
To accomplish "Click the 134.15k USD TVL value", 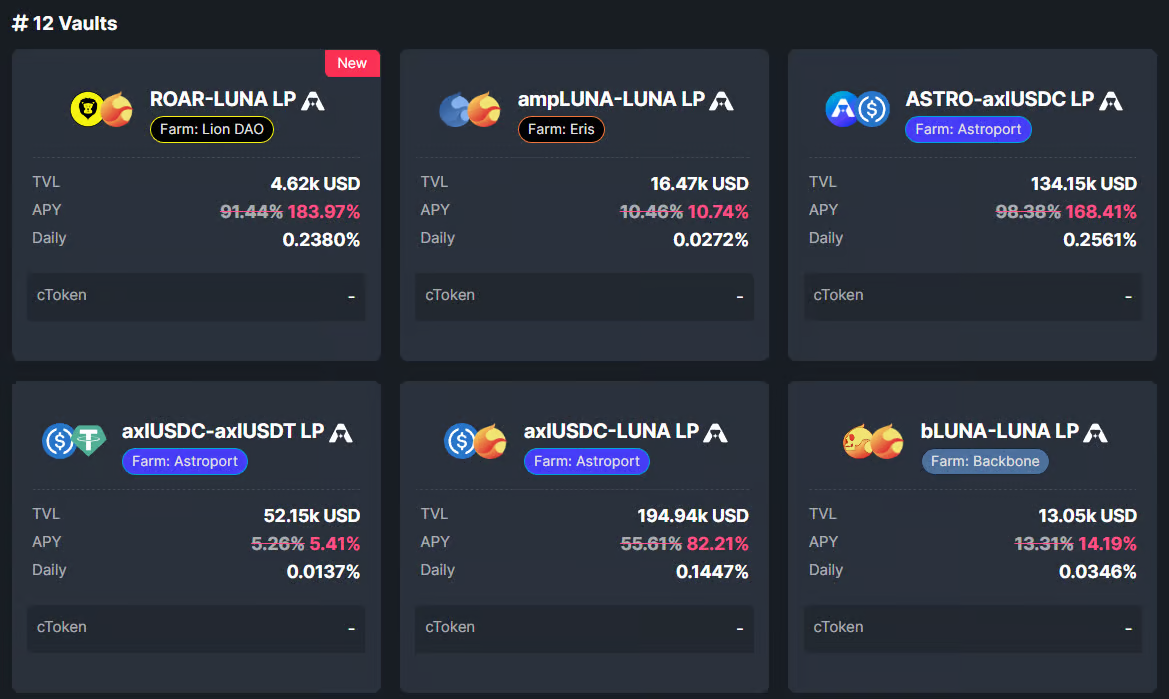I will coord(1084,183).
